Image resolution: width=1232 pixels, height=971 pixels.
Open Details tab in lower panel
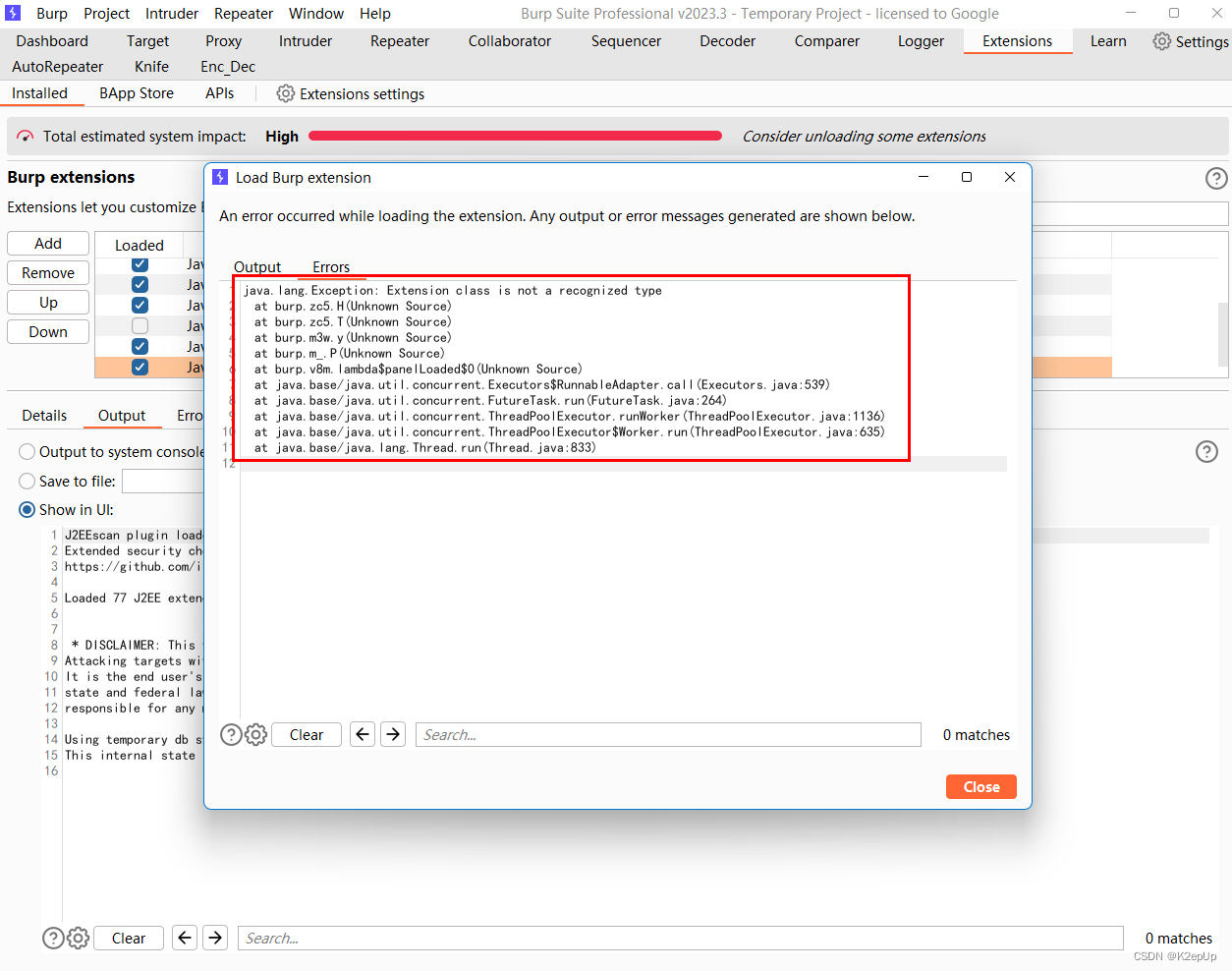(44, 416)
